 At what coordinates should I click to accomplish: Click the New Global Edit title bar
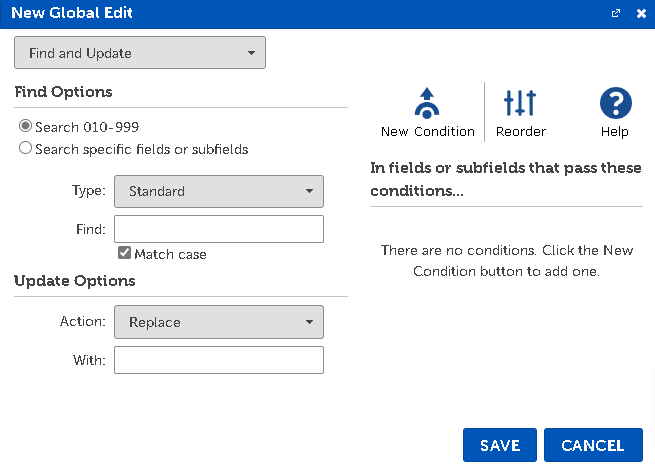(x=300, y=14)
